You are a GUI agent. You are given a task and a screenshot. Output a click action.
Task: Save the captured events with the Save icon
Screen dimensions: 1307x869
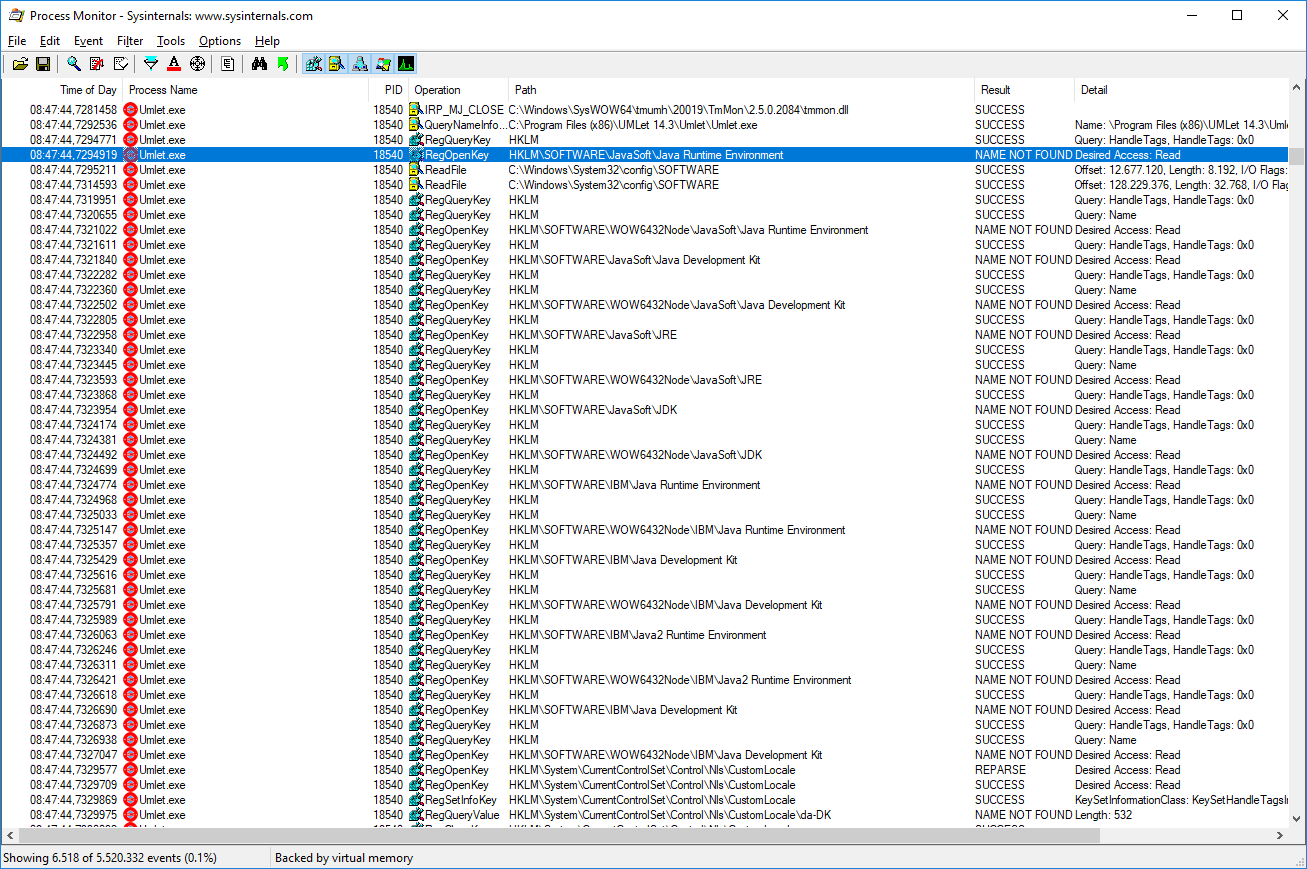click(x=43, y=64)
